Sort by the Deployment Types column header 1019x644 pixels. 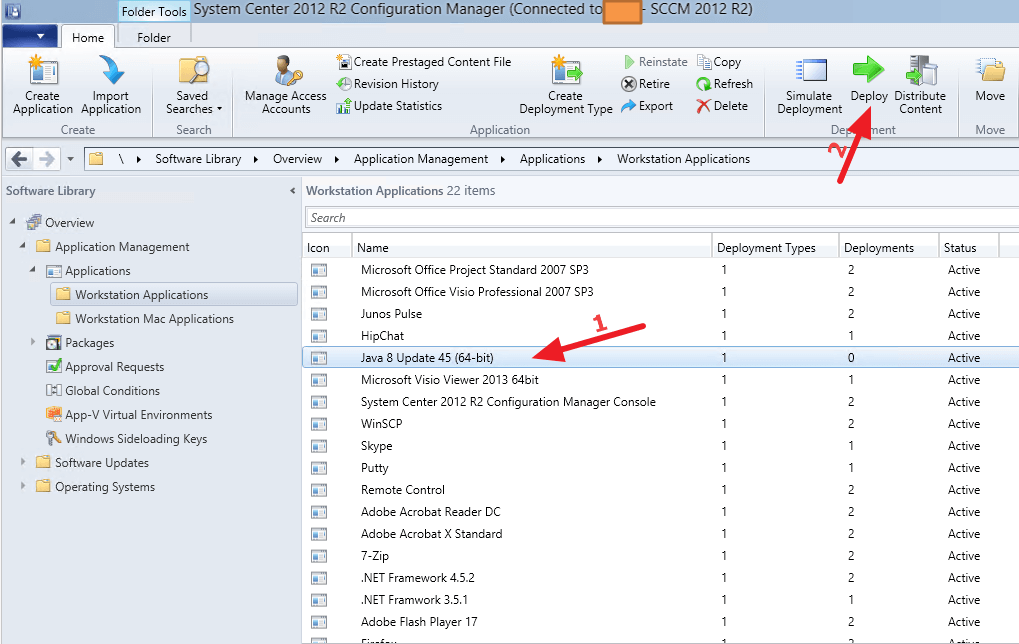[775, 248]
